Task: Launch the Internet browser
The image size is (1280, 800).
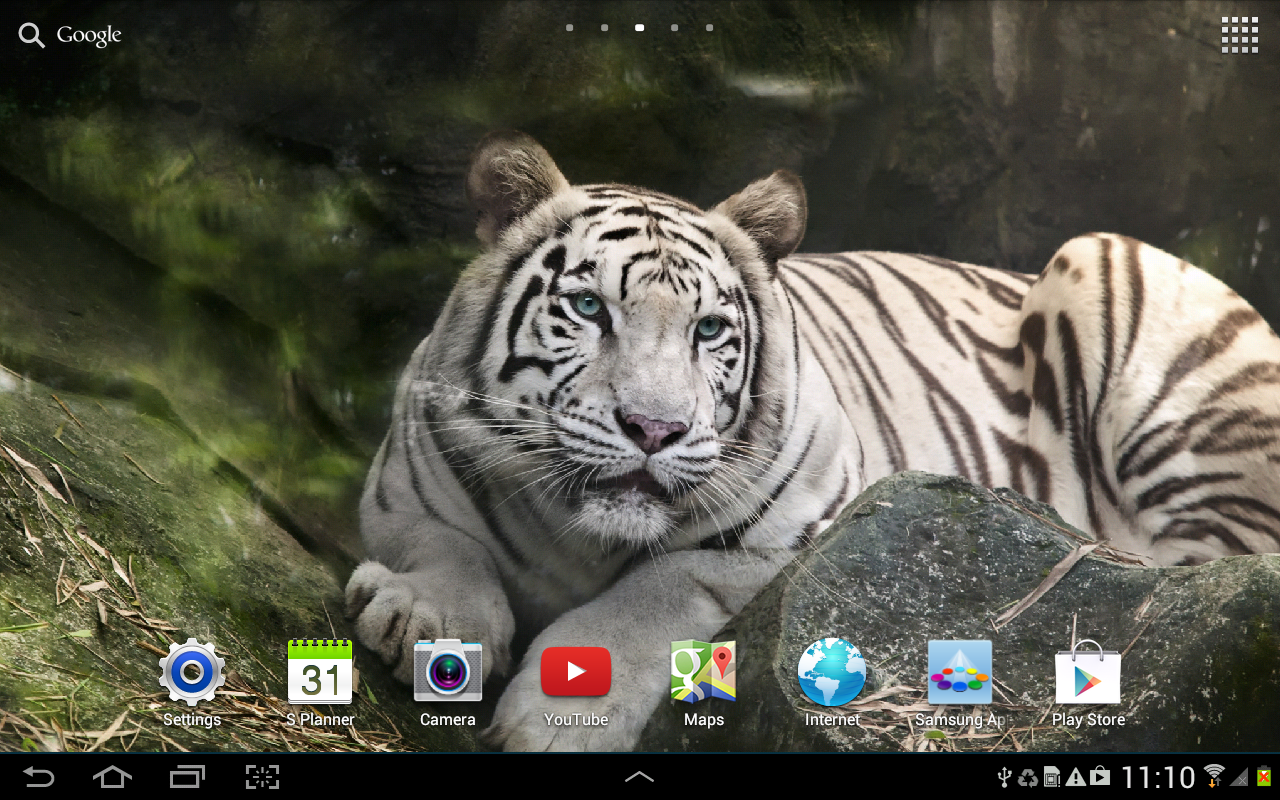Action: pos(831,671)
